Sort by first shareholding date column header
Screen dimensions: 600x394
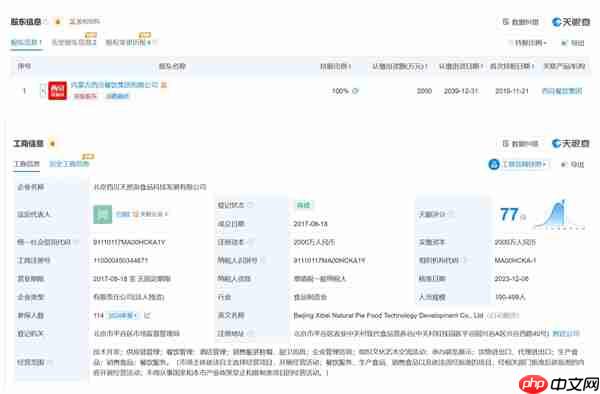[x=512, y=67]
